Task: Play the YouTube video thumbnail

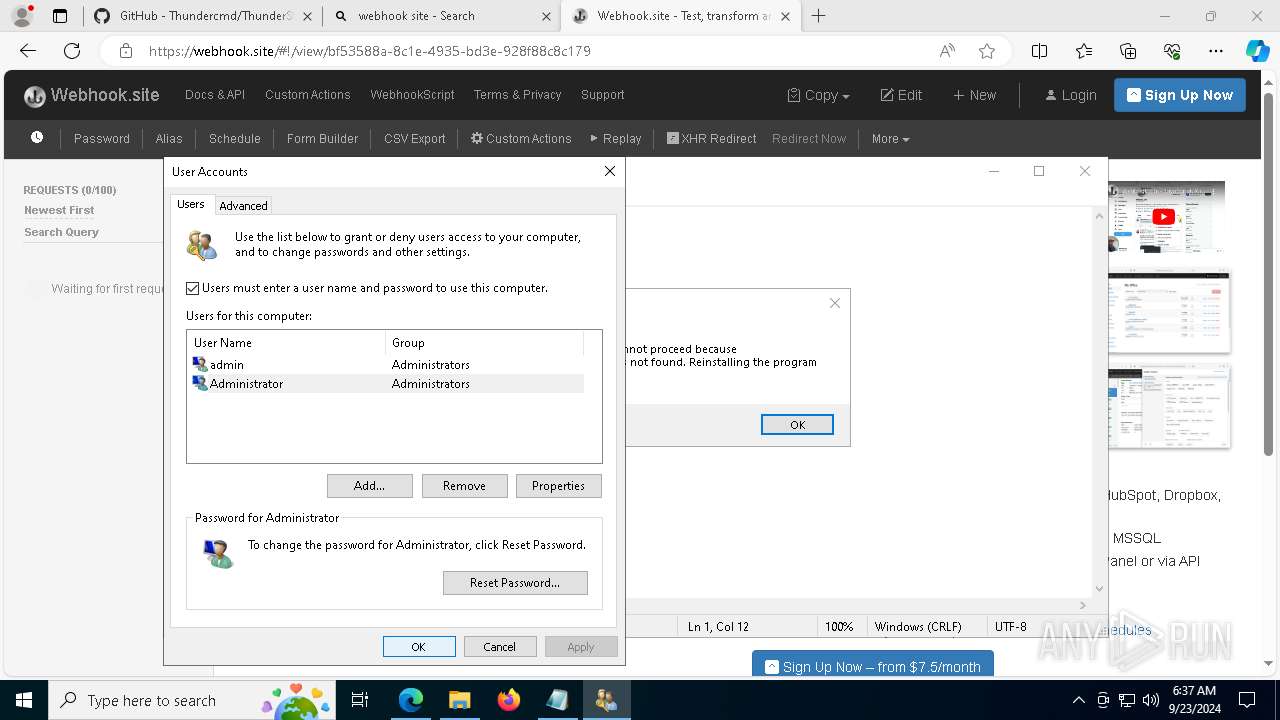Action: pyautogui.click(x=1164, y=216)
